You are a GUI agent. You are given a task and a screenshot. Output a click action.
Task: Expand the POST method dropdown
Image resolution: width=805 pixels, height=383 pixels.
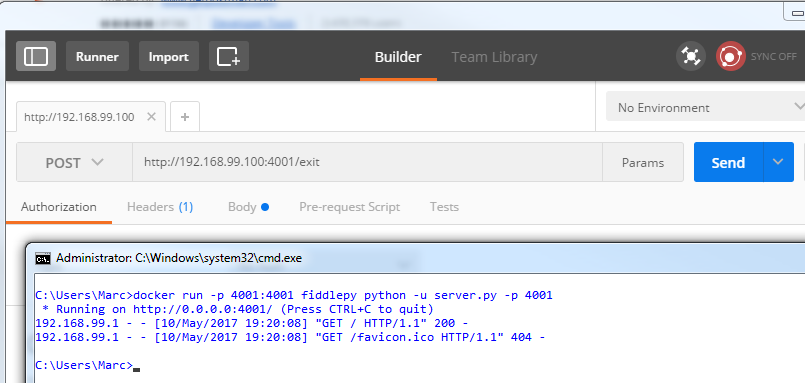click(x=74, y=162)
